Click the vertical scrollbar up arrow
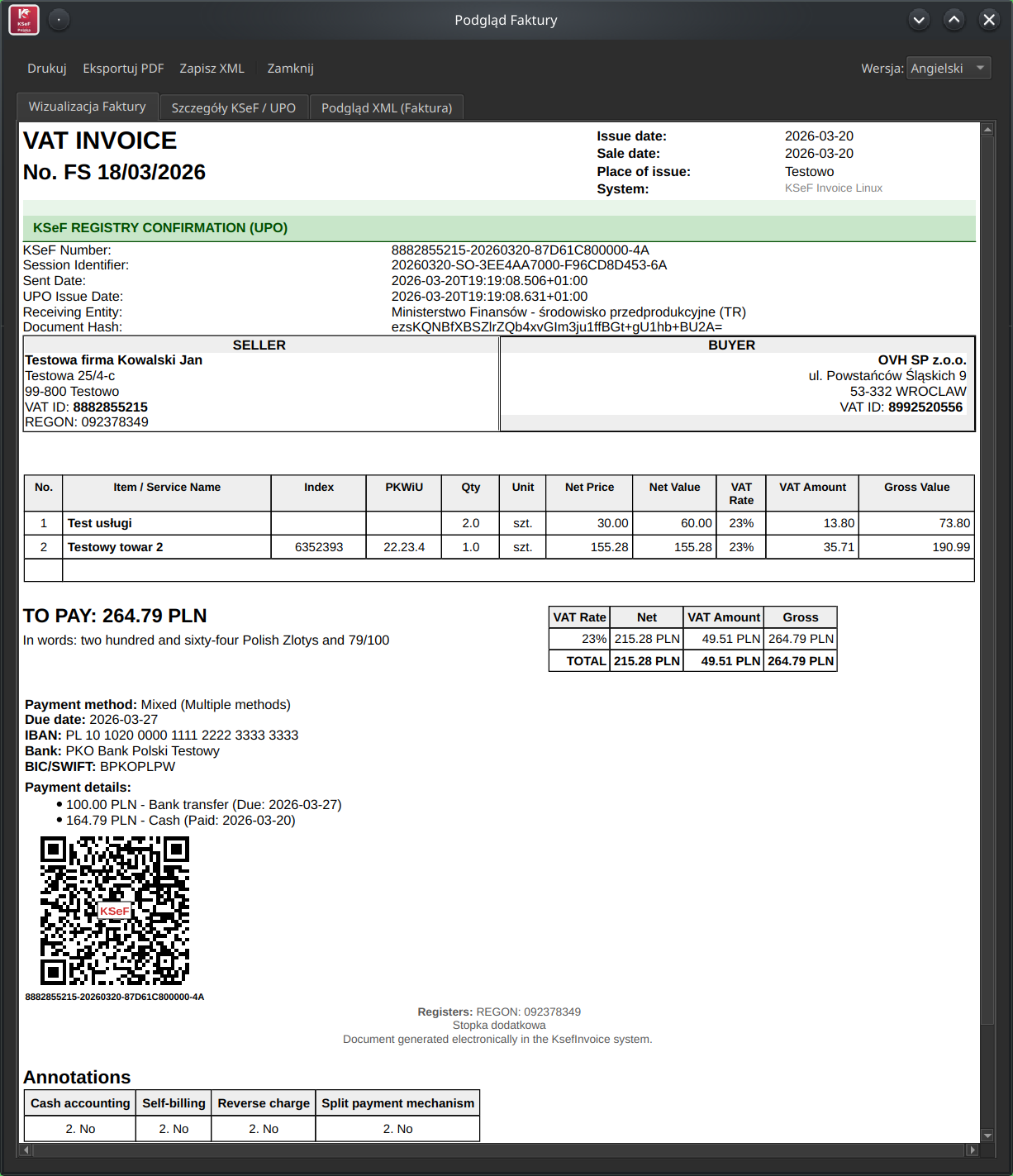1013x1176 pixels. click(987, 130)
